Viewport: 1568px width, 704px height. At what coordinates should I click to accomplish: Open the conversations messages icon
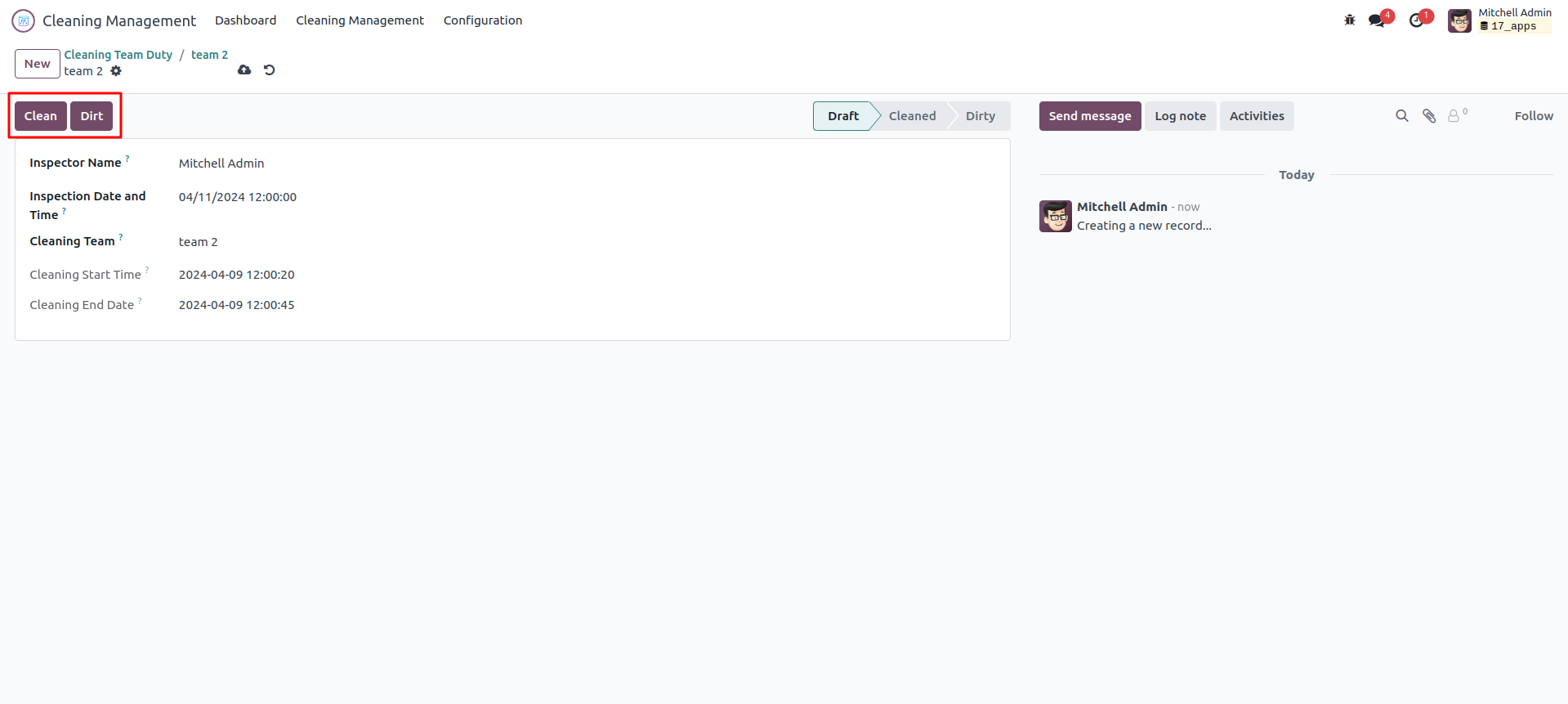coord(1378,20)
